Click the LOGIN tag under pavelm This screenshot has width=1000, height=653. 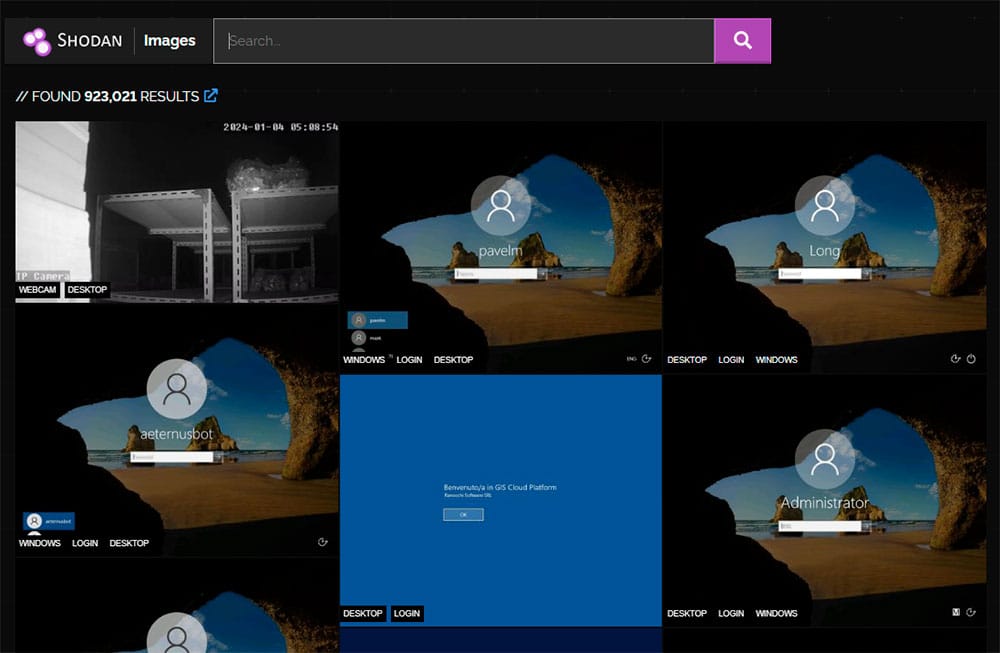pos(409,360)
